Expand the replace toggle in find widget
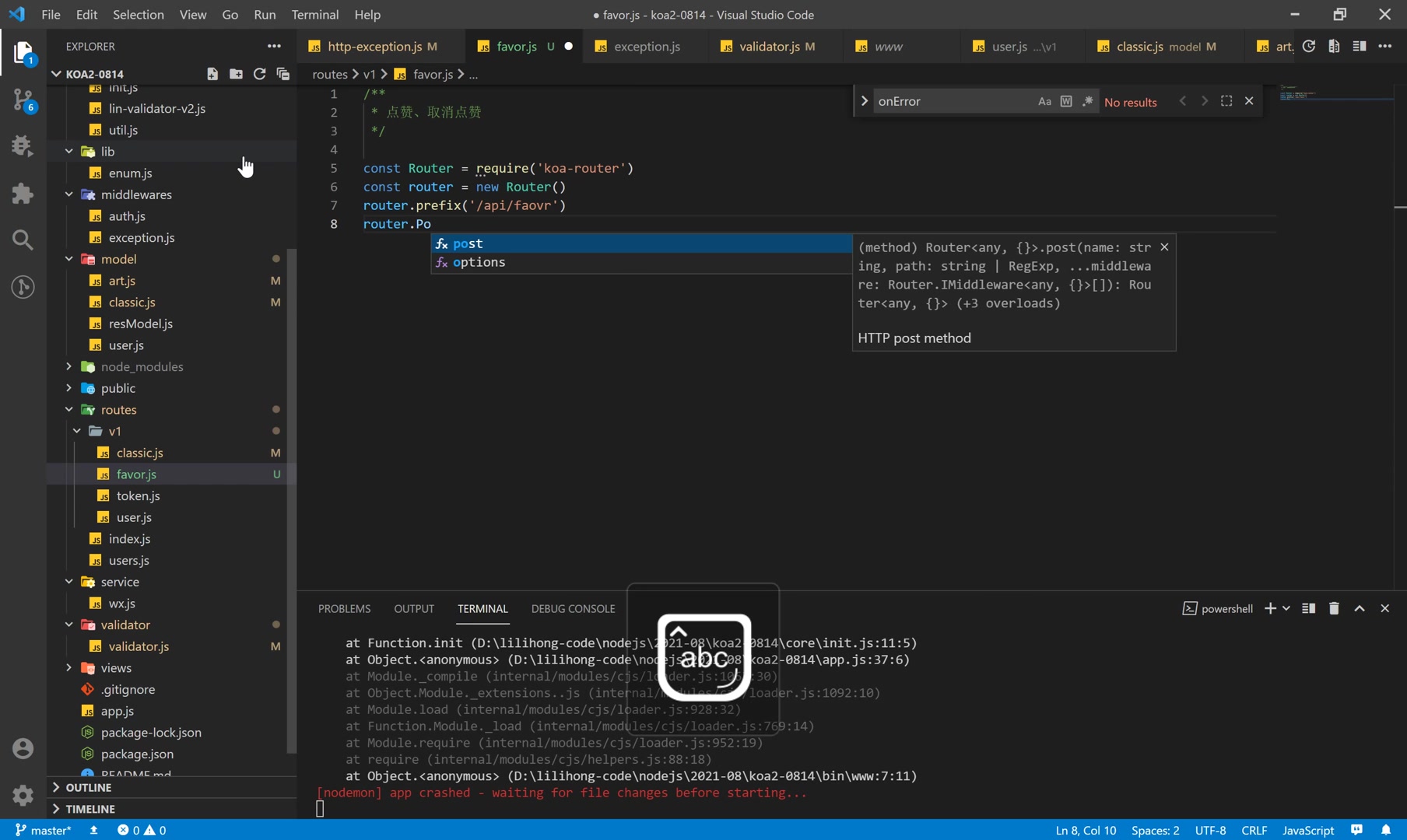Viewport: 1407px width, 840px height. (864, 101)
